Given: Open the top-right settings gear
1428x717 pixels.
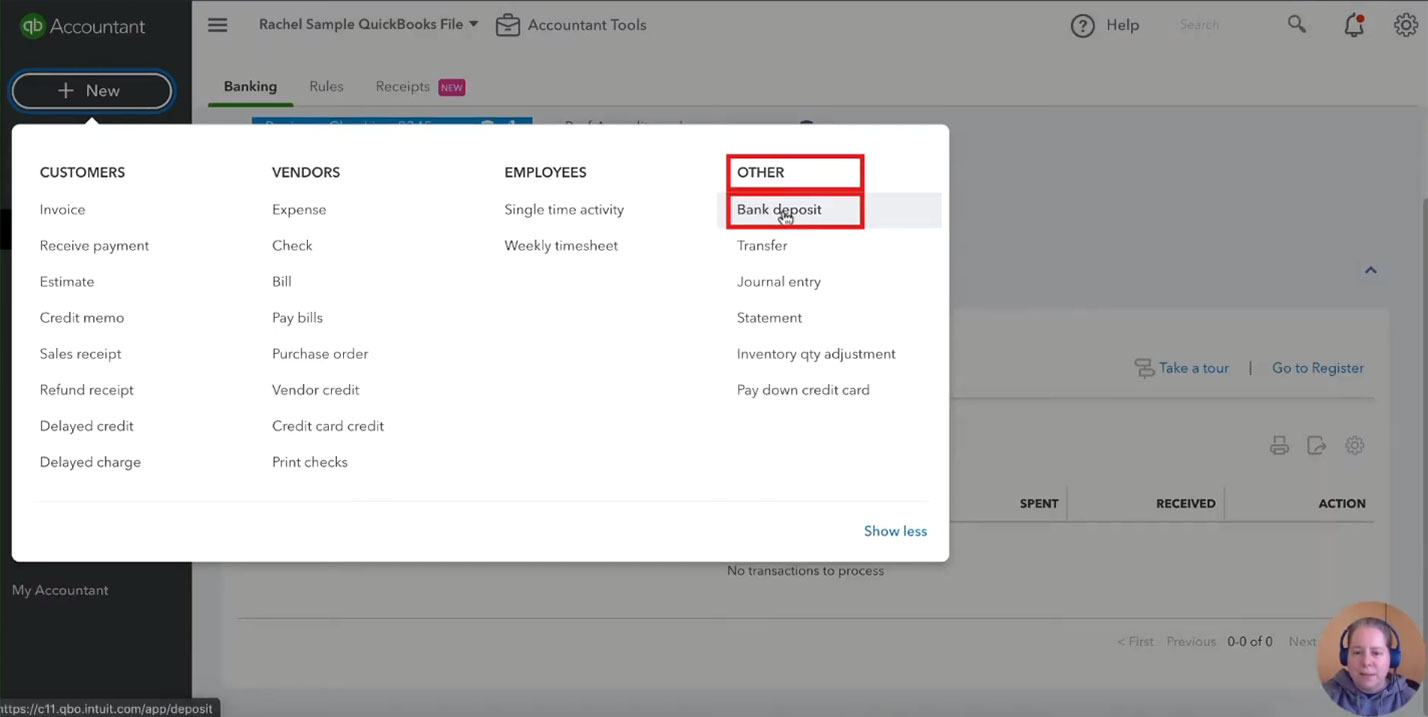Looking at the screenshot, I should [x=1406, y=25].
